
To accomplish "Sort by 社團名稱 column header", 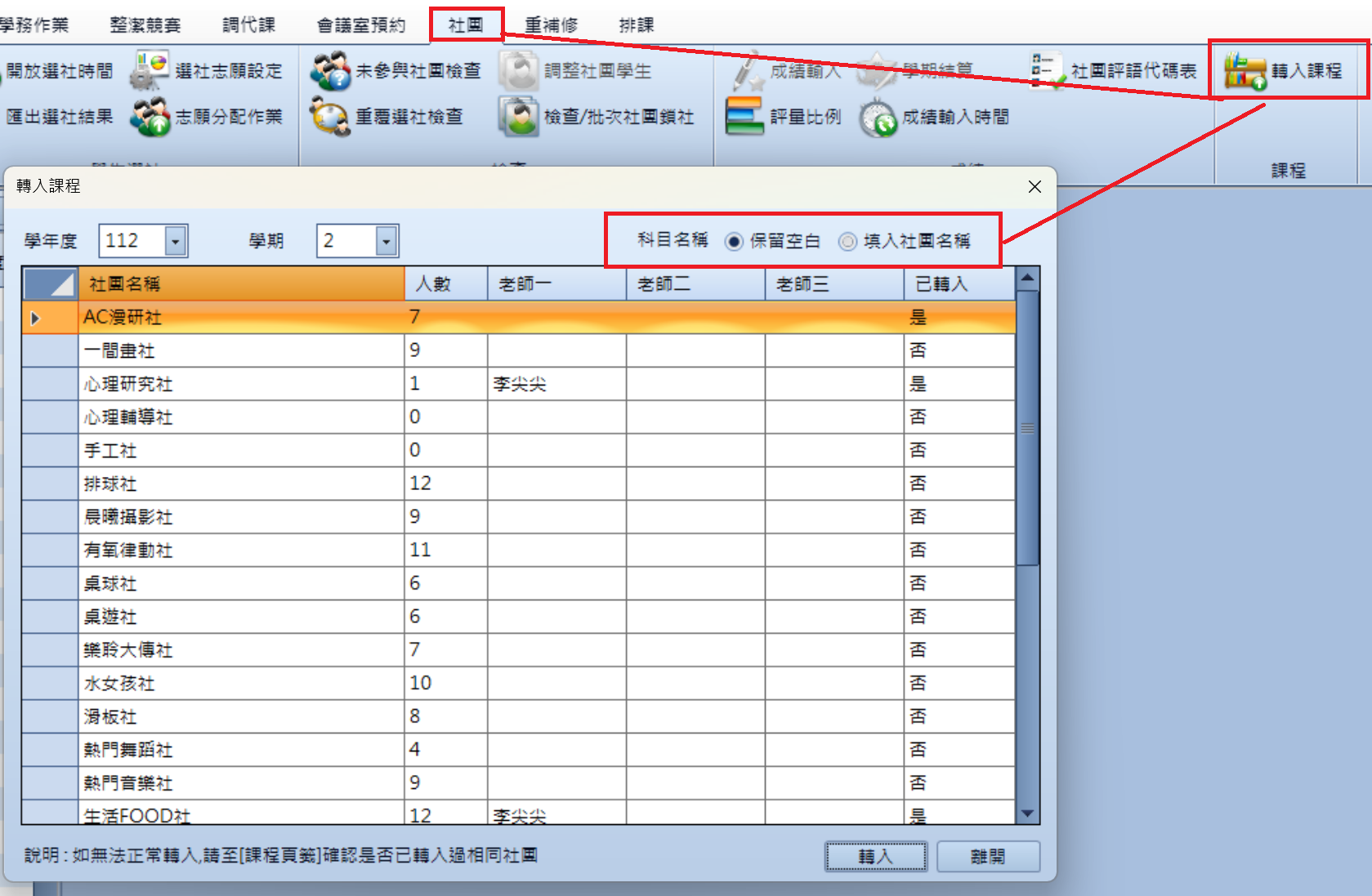I will pos(241,283).
